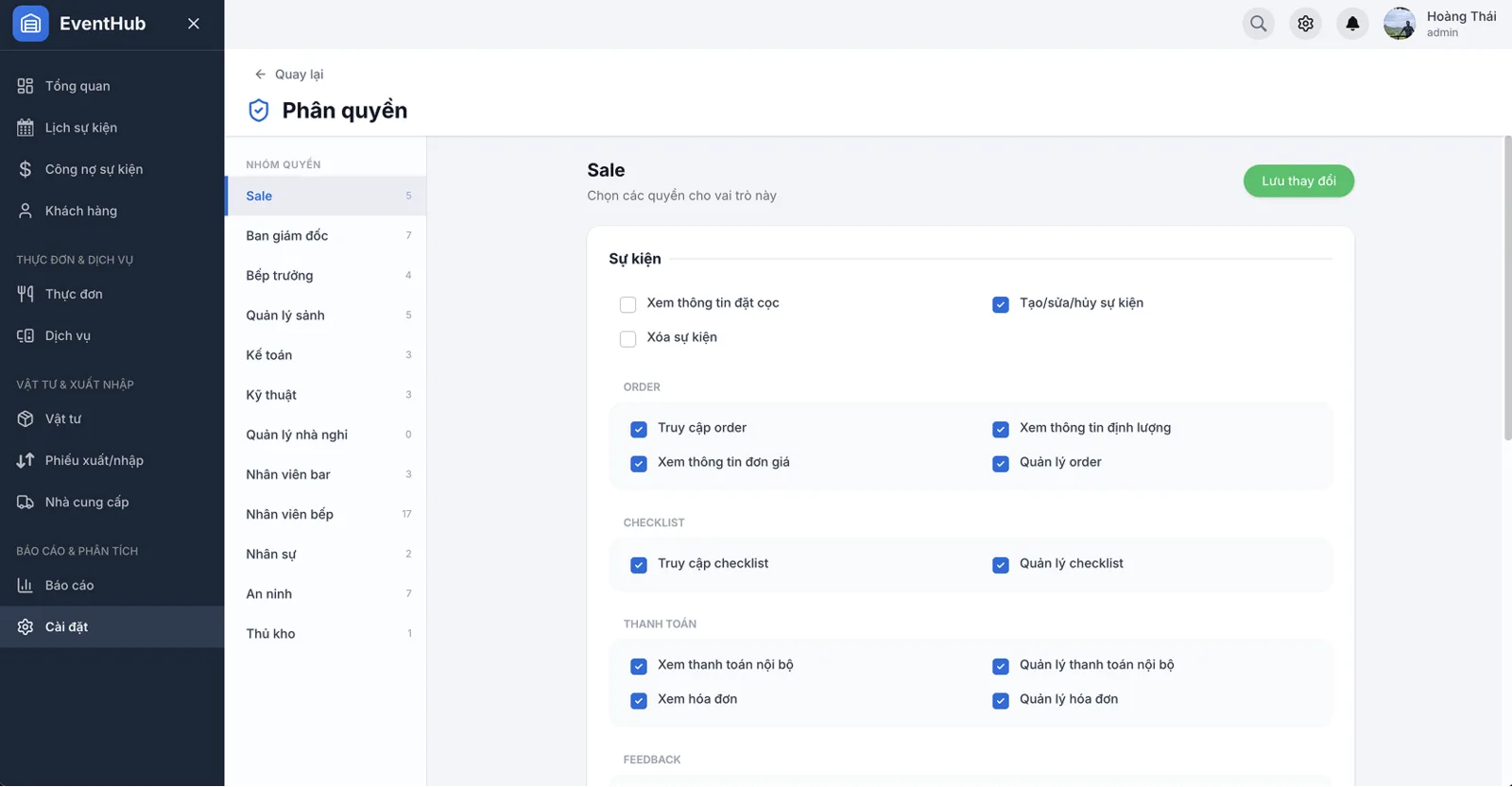The width and height of the screenshot is (1512, 787).
Task: Select the Sale permission group
Action: 325,196
